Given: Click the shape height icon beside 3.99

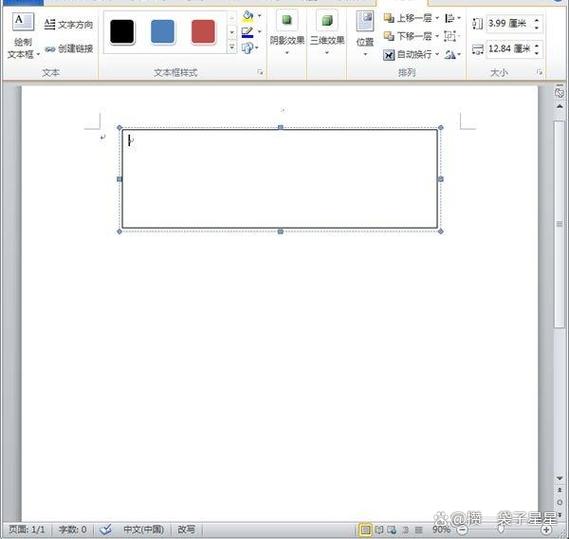Looking at the screenshot, I should click(x=478, y=24).
